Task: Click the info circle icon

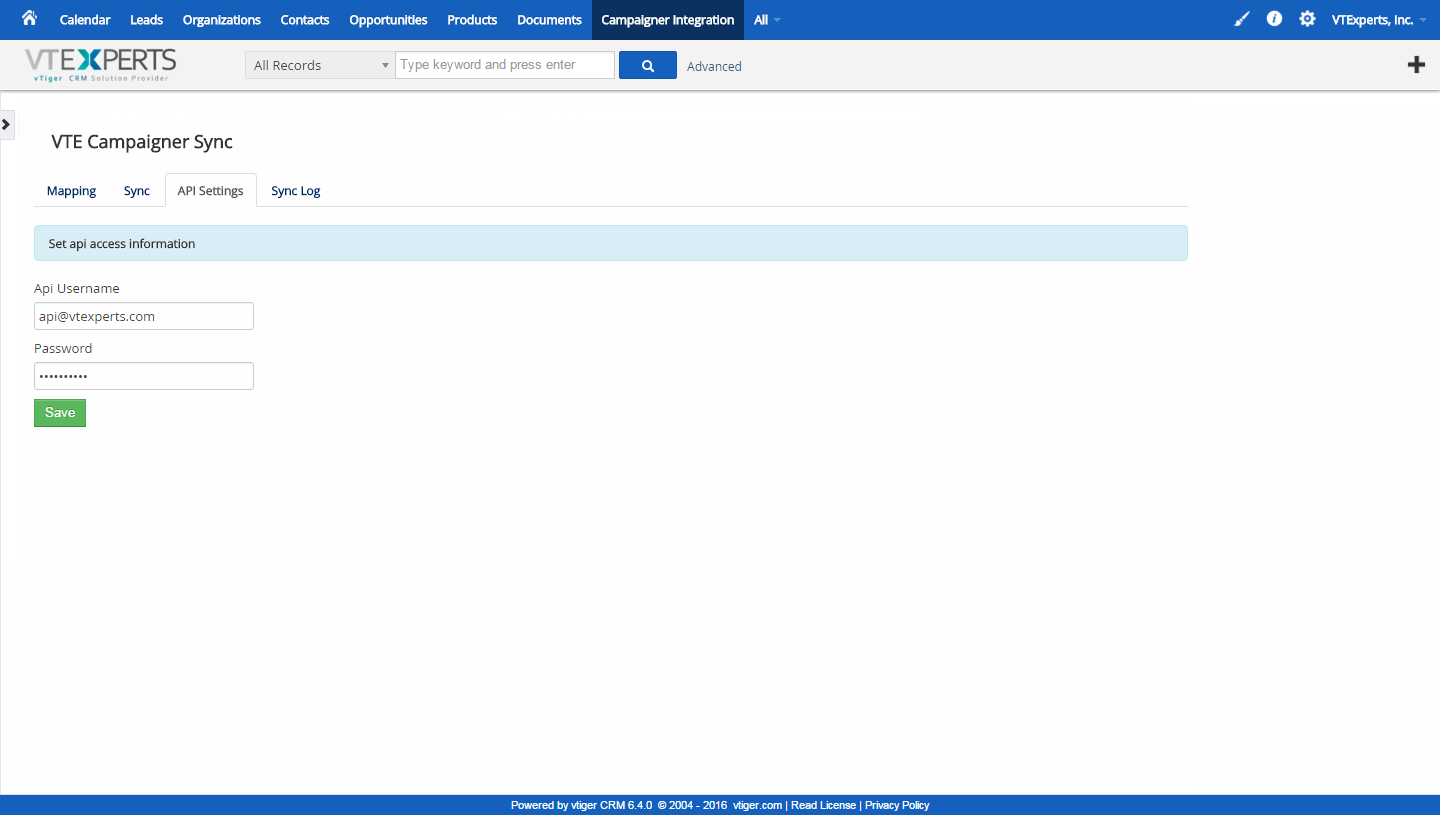Action: pos(1274,19)
